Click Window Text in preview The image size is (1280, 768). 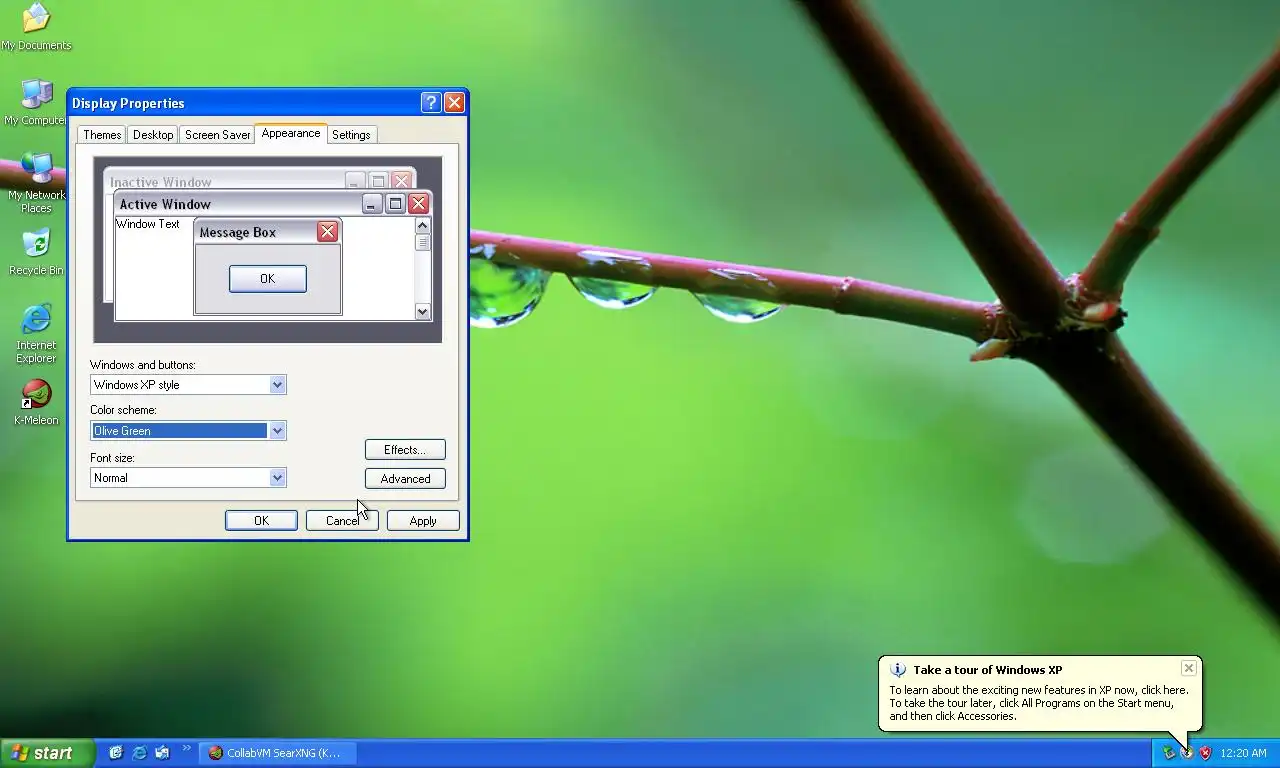[x=148, y=224]
